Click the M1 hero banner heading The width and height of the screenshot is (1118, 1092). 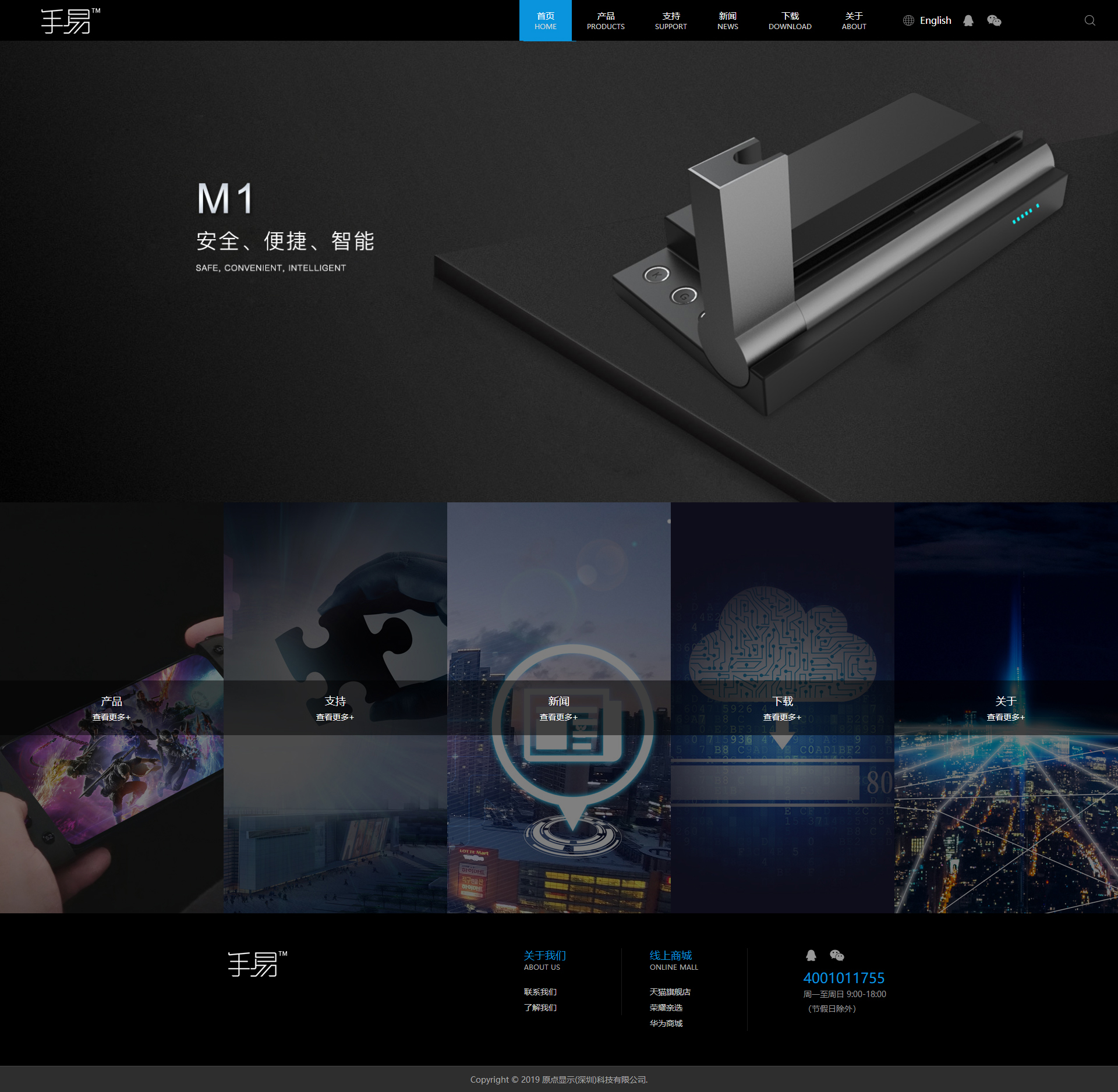tap(225, 198)
